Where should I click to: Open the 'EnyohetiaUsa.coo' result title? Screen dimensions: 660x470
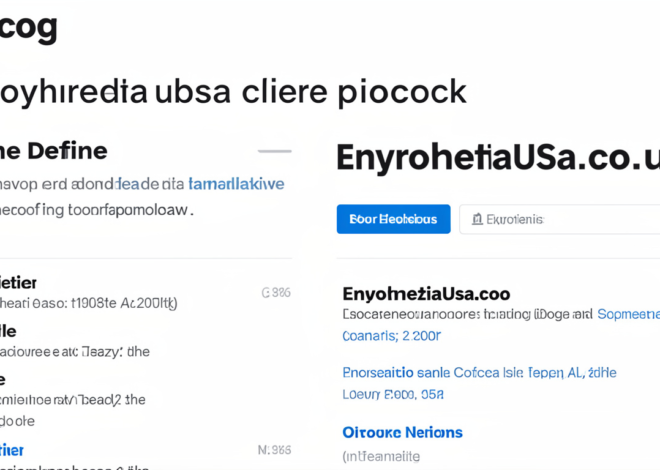click(x=426, y=294)
